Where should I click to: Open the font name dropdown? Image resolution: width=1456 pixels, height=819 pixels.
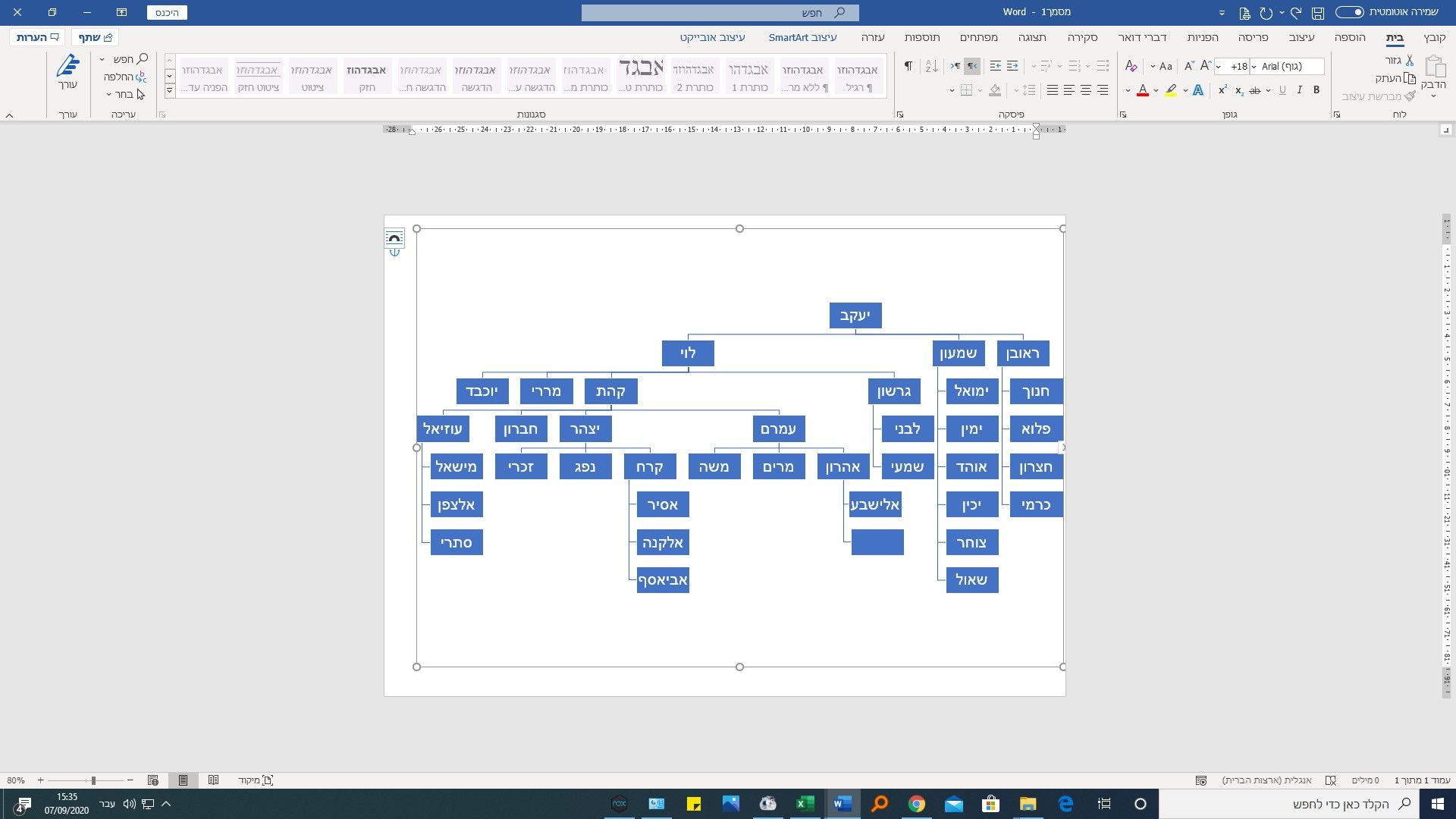(1254, 67)
